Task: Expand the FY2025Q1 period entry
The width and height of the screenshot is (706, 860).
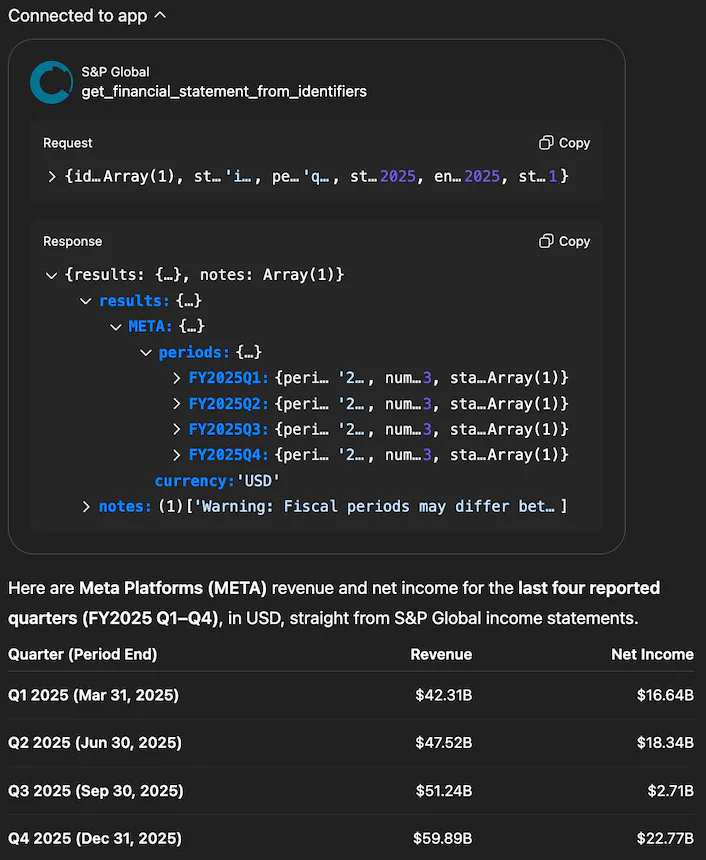Action: [177, 378]
